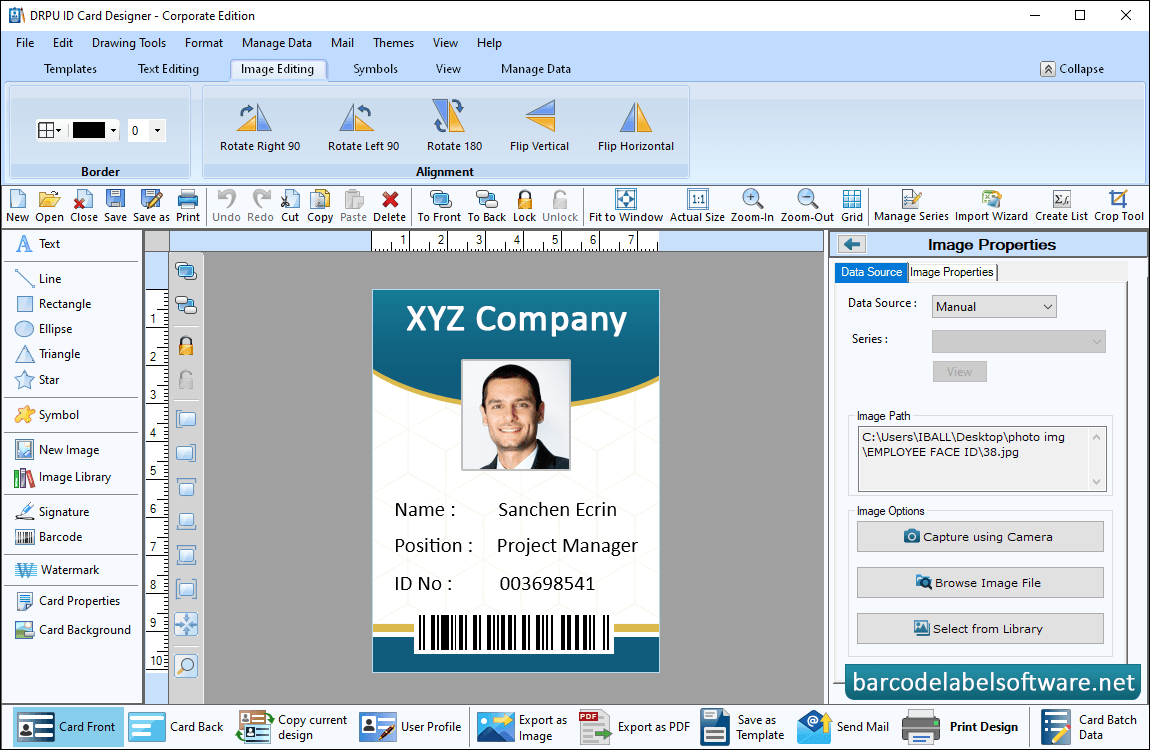Open the Drawing Tools menu
Viewport: 1150px width, 750px height.
(128, 43)
